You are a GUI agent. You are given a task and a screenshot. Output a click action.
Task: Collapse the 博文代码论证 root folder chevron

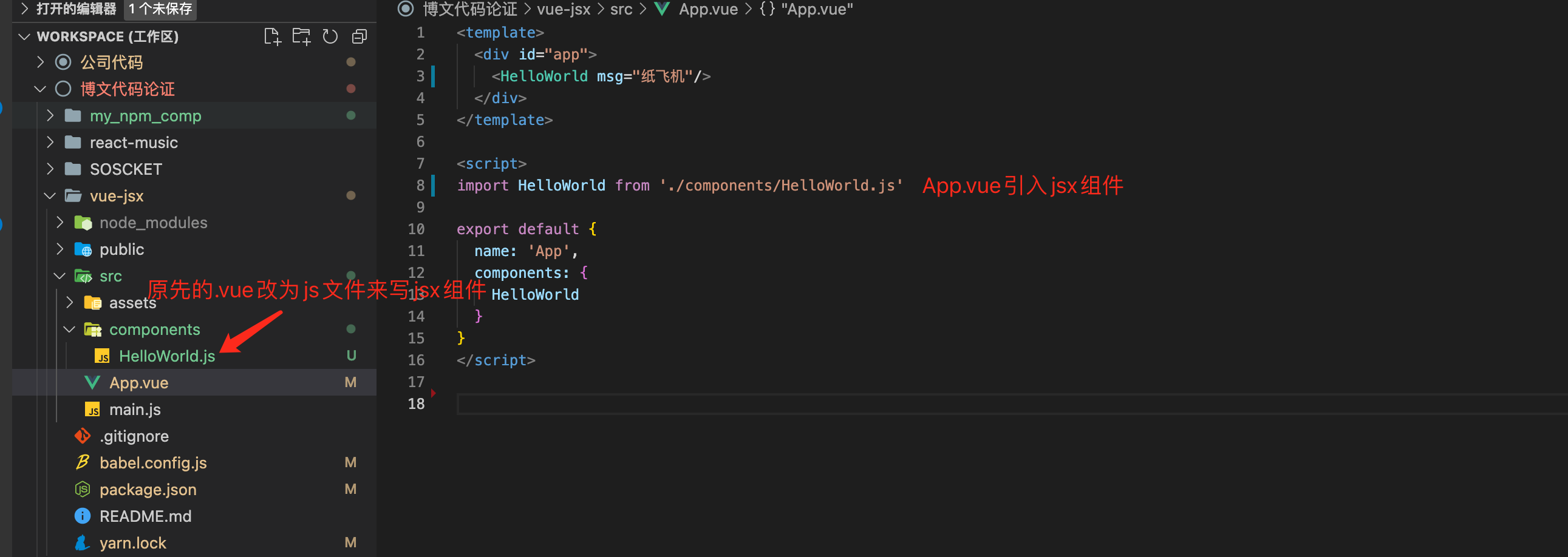(40, 89)
